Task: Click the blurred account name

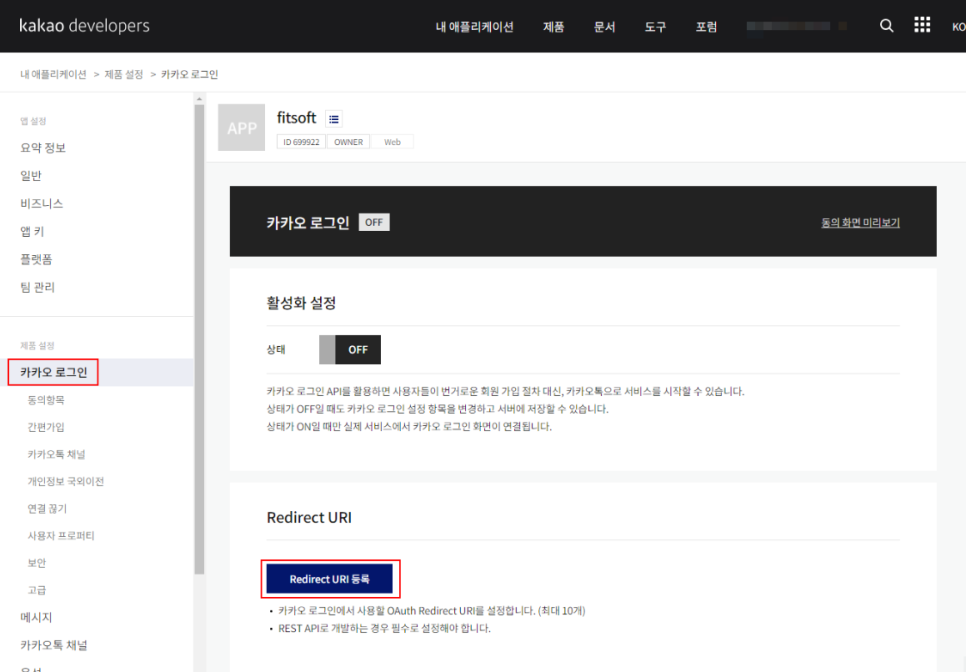Action: [796, 26]
